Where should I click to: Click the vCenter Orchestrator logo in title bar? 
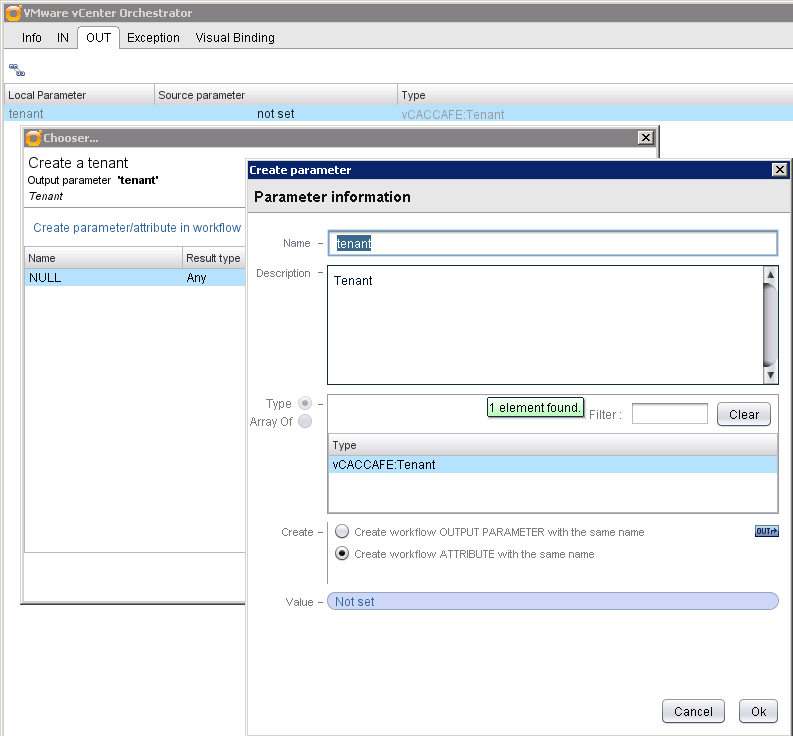point(13,13)
